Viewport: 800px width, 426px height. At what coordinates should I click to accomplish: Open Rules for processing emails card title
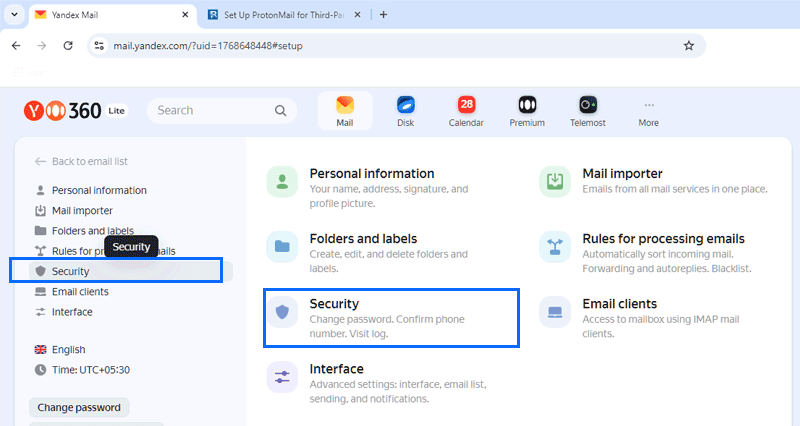(x=663, y=239)
